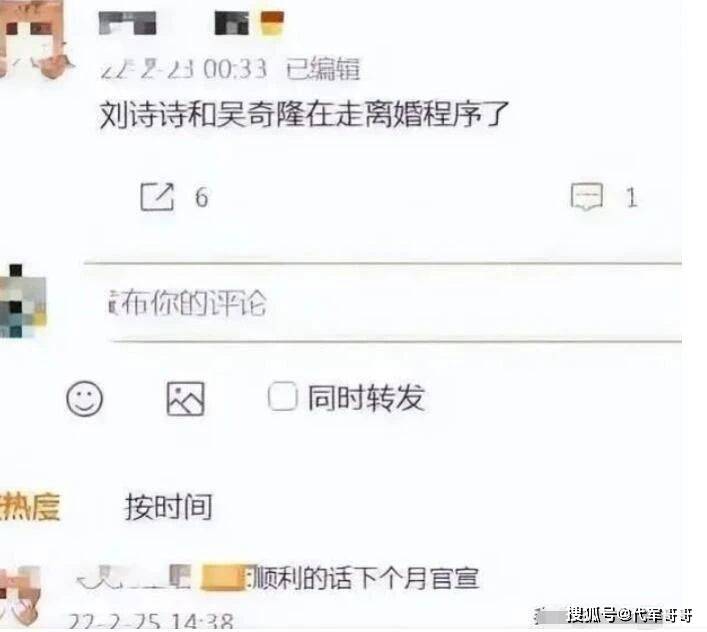Viewport: 707px width, 632px height.
Task: Click the bottom commenter's blurred username
Action: click(x=134, y=577)
